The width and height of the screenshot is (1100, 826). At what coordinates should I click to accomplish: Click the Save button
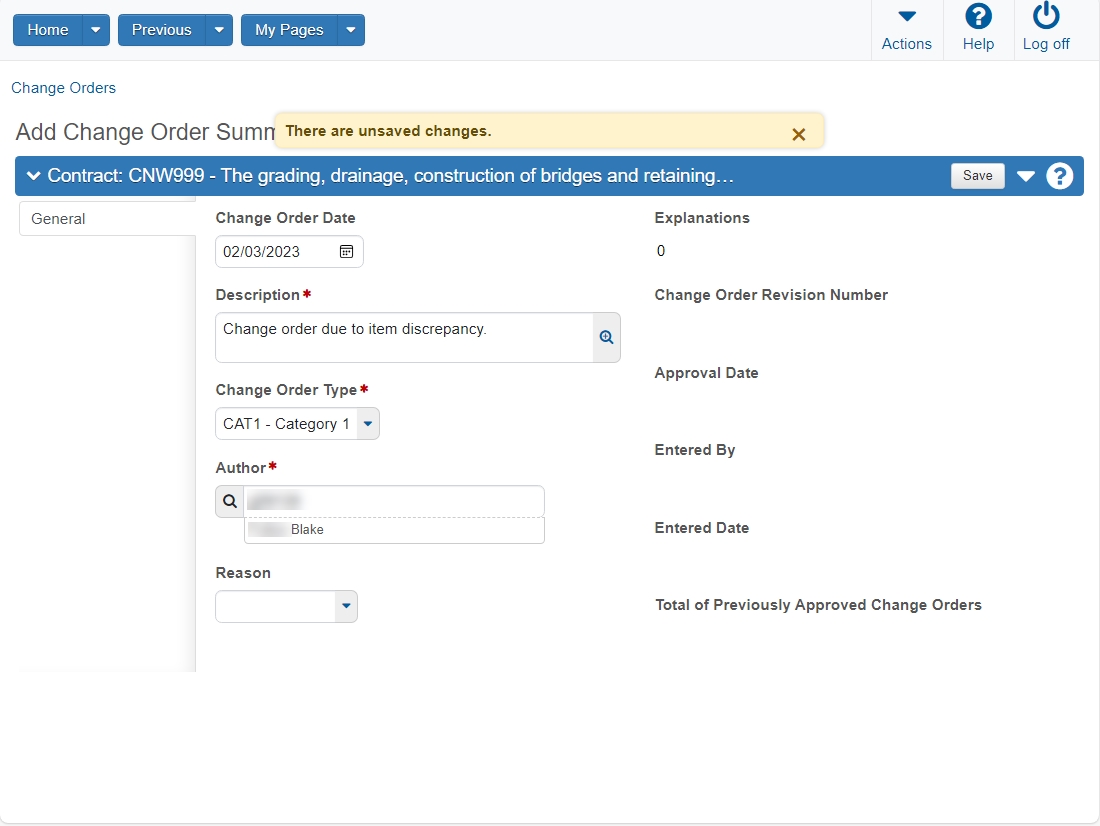977,175
